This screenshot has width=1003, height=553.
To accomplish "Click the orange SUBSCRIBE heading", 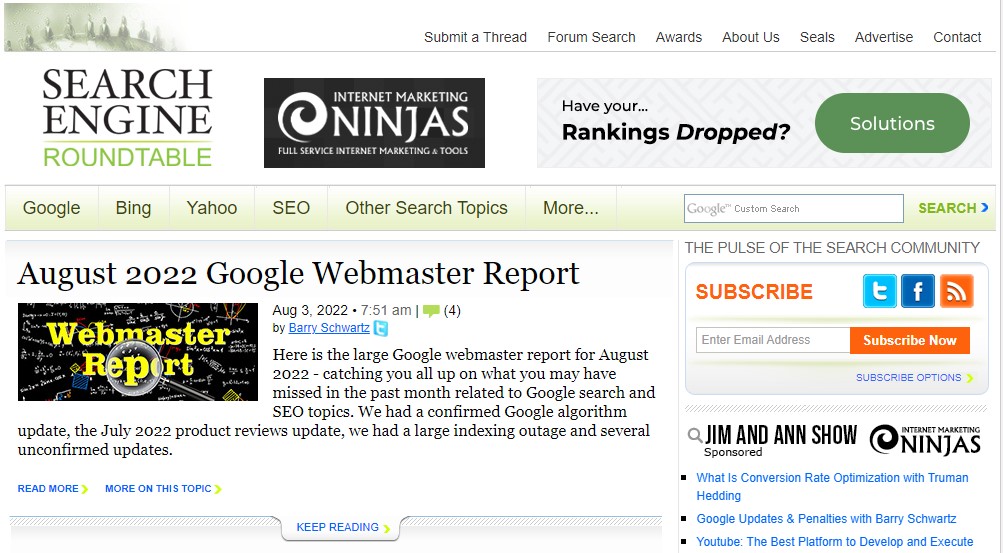I will [x=754, y=292].
